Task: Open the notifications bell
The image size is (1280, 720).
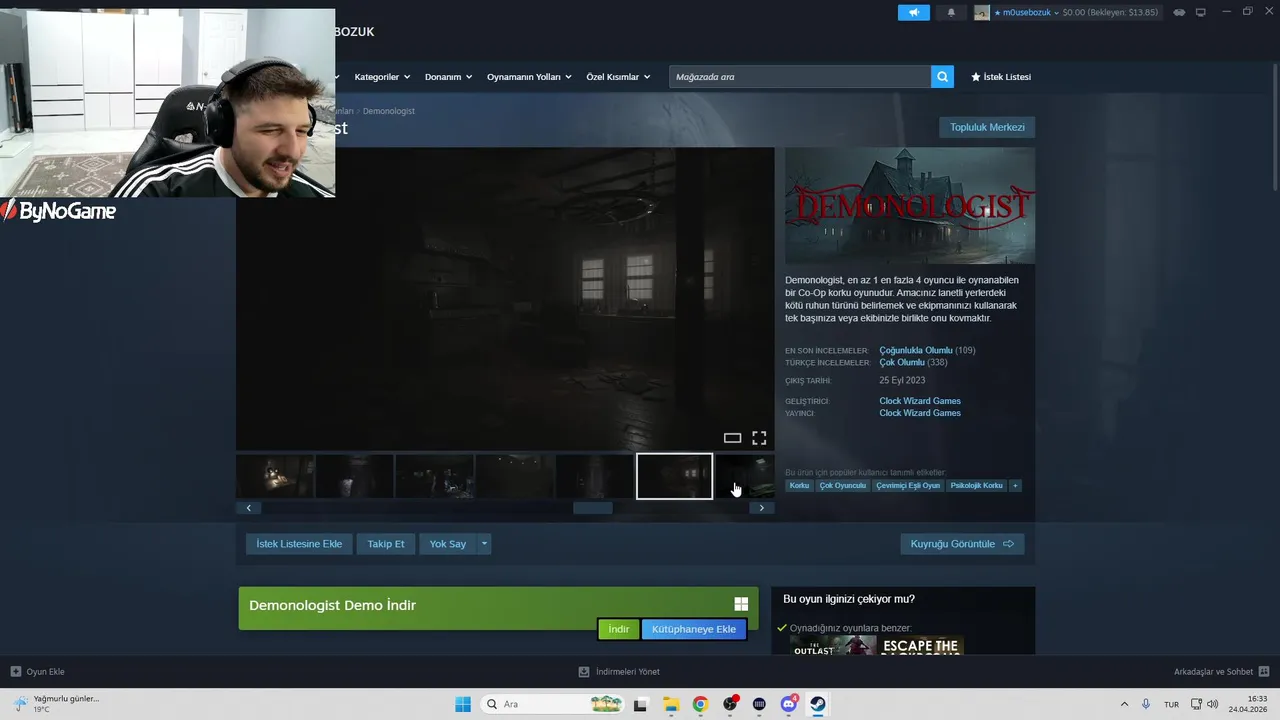Action: (x=951, y=12)
